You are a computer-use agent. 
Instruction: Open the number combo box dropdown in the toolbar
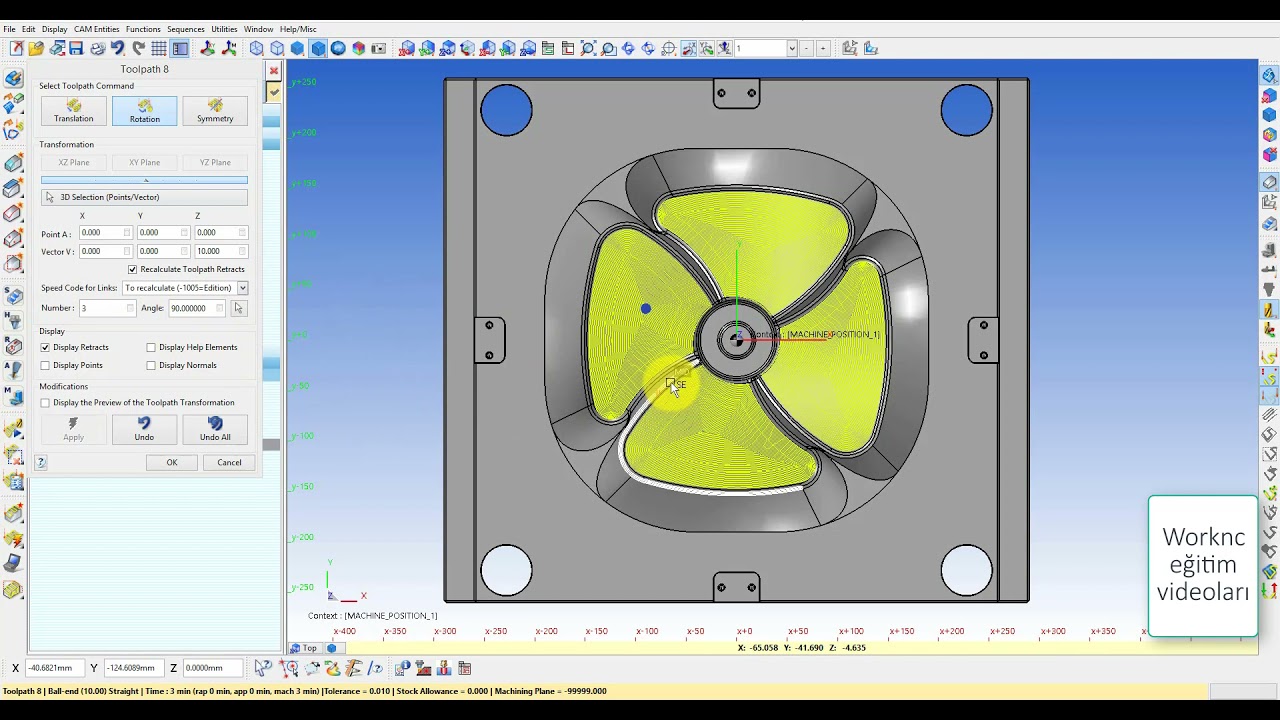(x=792, y=48)
